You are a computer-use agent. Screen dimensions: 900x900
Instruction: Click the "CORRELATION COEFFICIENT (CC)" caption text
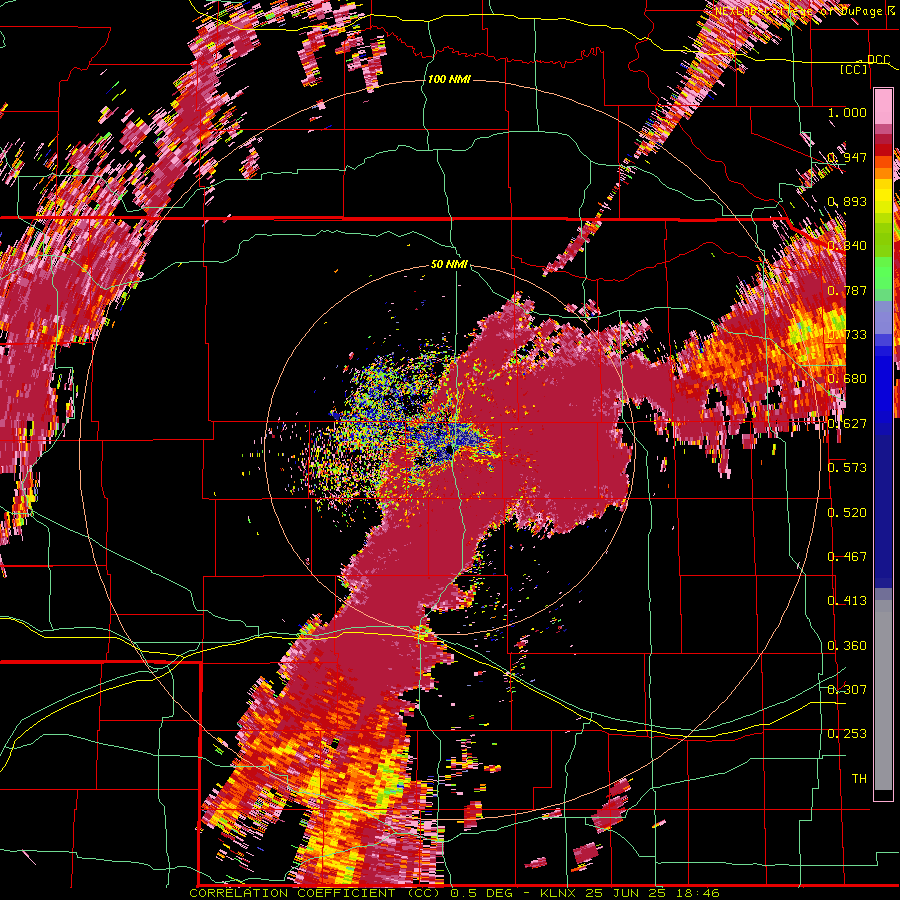315,893
